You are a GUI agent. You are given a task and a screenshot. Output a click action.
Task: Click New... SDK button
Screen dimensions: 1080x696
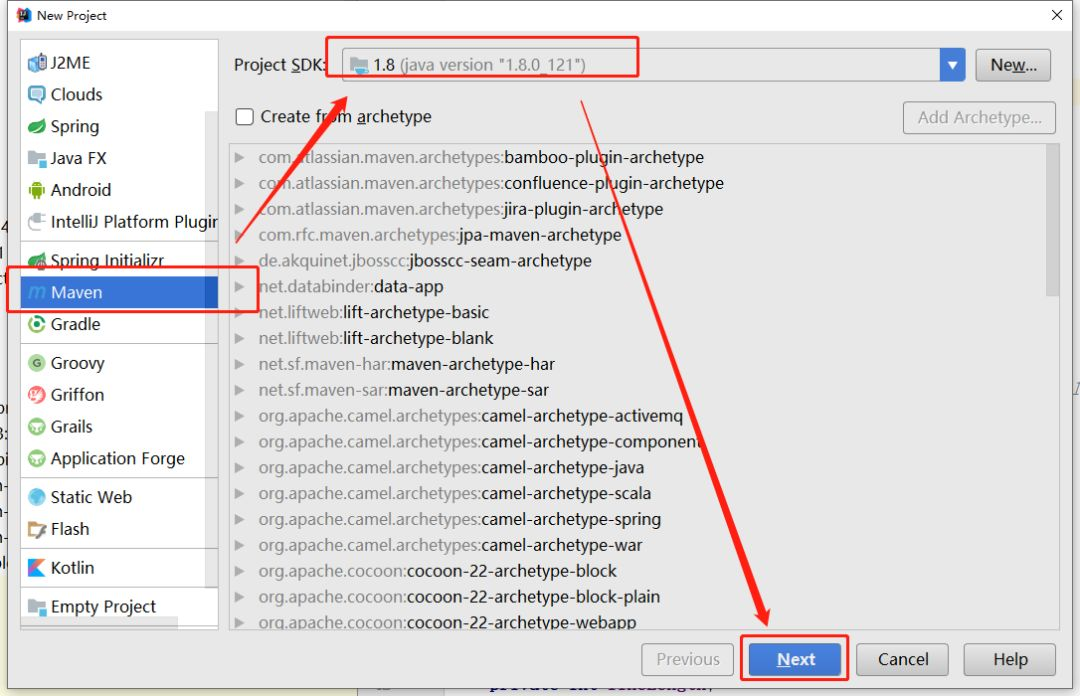tap(1013, 65)
